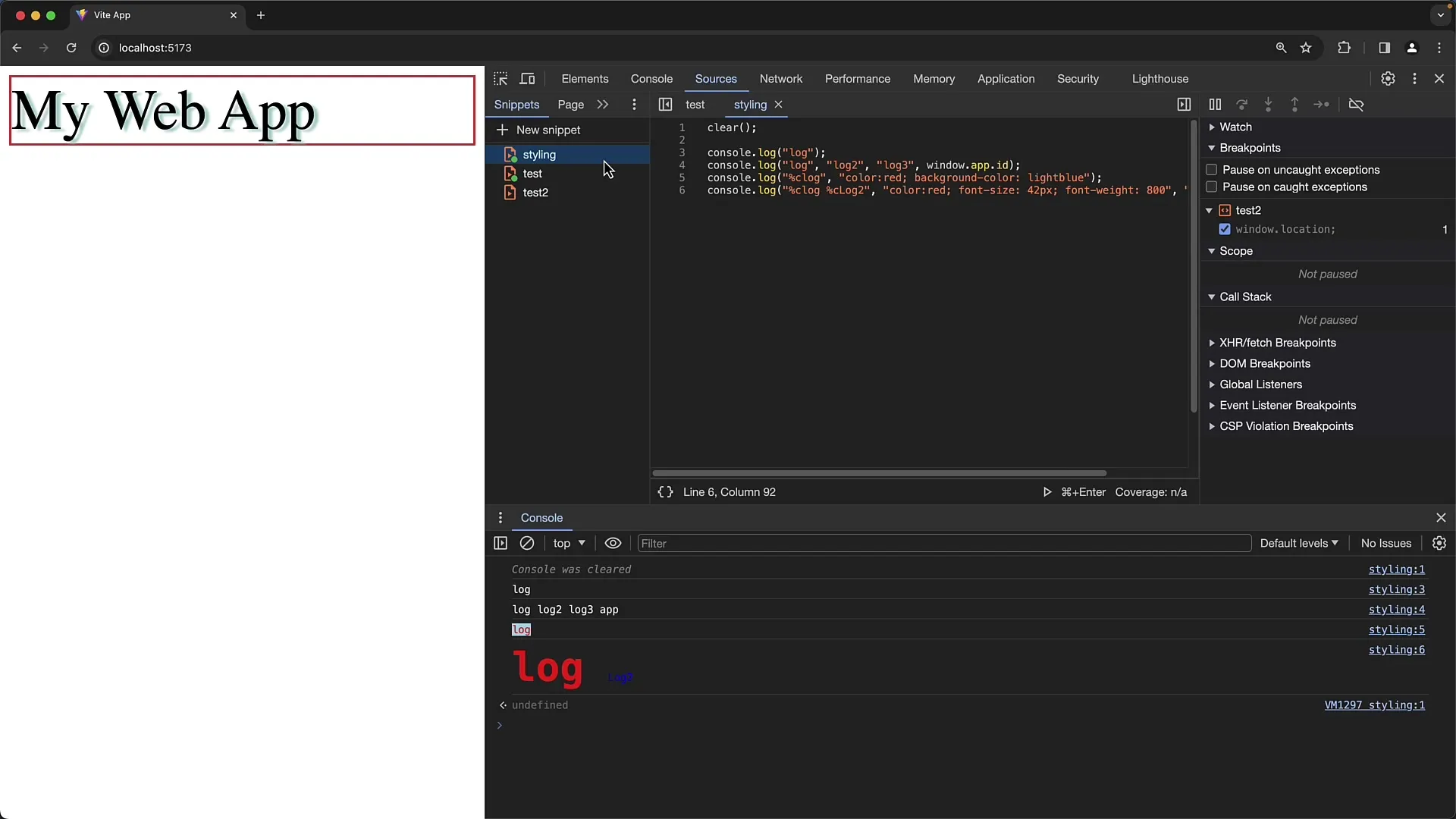Image resolution: width=1456 pixels, height=819 pixels.
Task: Click the clear console filter icon
Action: [527, 543]
